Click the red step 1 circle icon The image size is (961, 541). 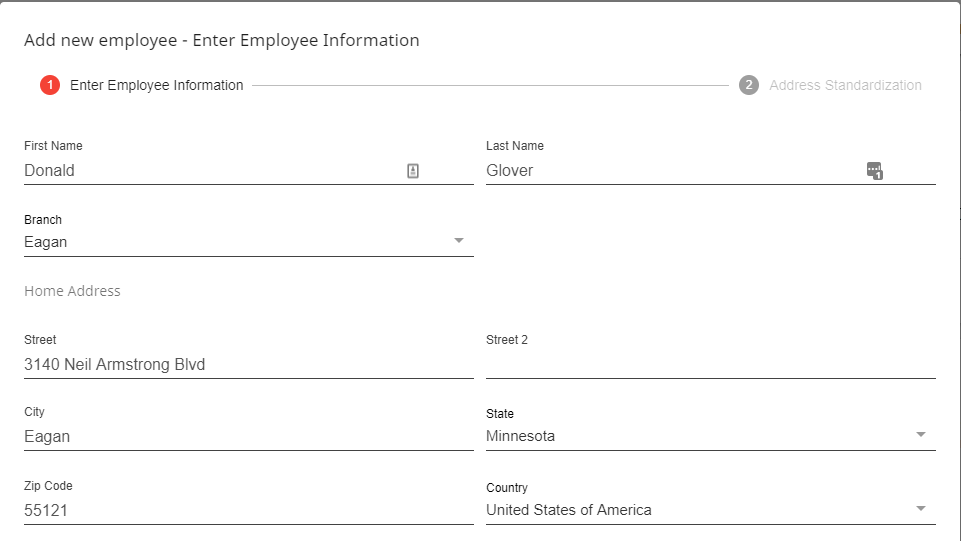(50, 85)
